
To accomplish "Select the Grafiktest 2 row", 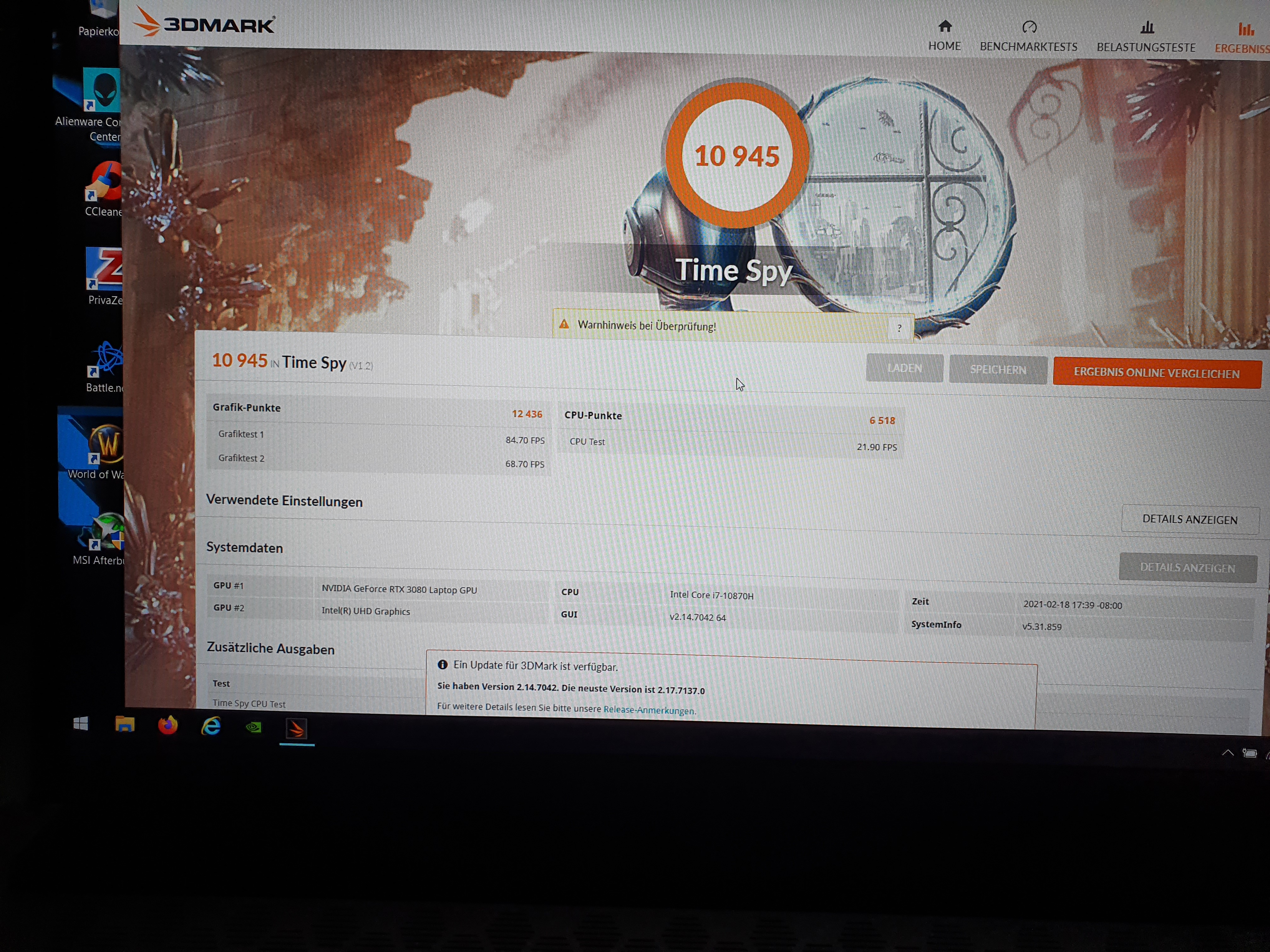I will [379, 461].
